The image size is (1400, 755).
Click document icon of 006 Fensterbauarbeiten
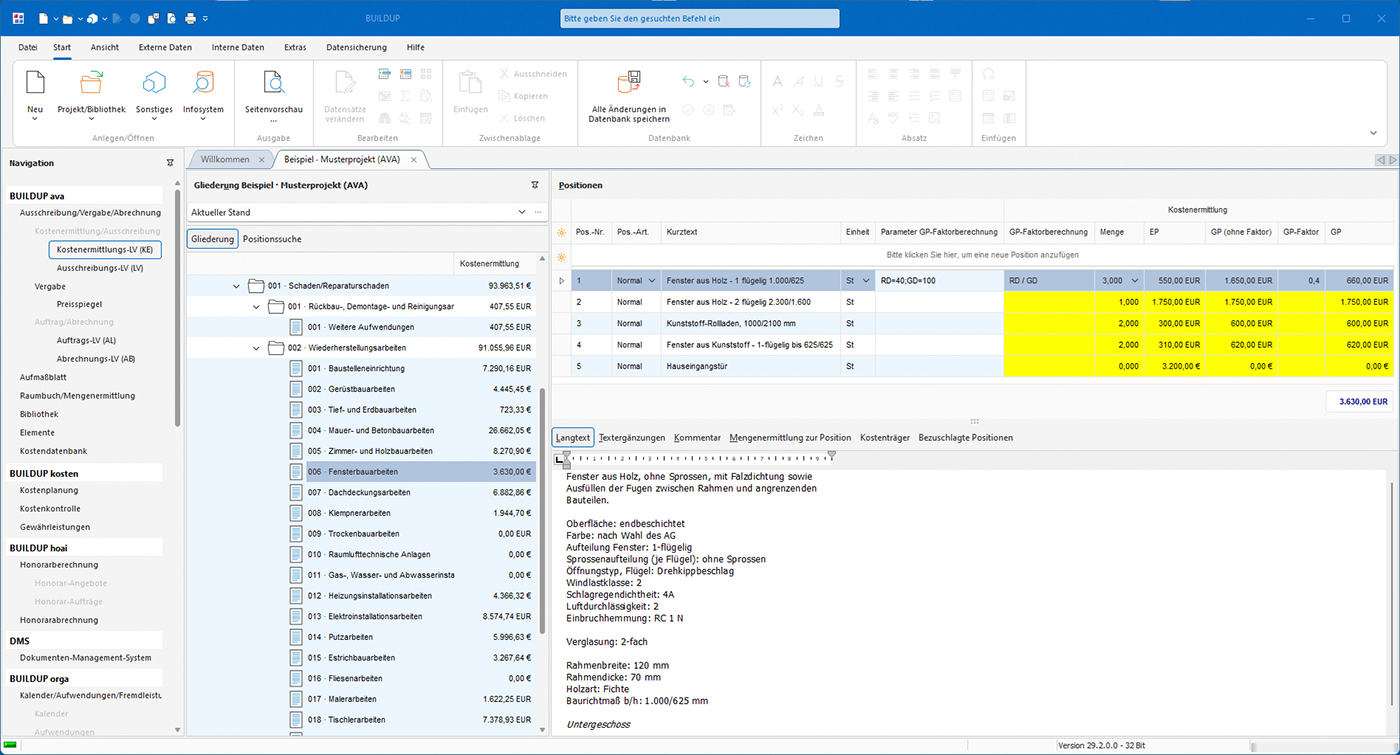296,472
